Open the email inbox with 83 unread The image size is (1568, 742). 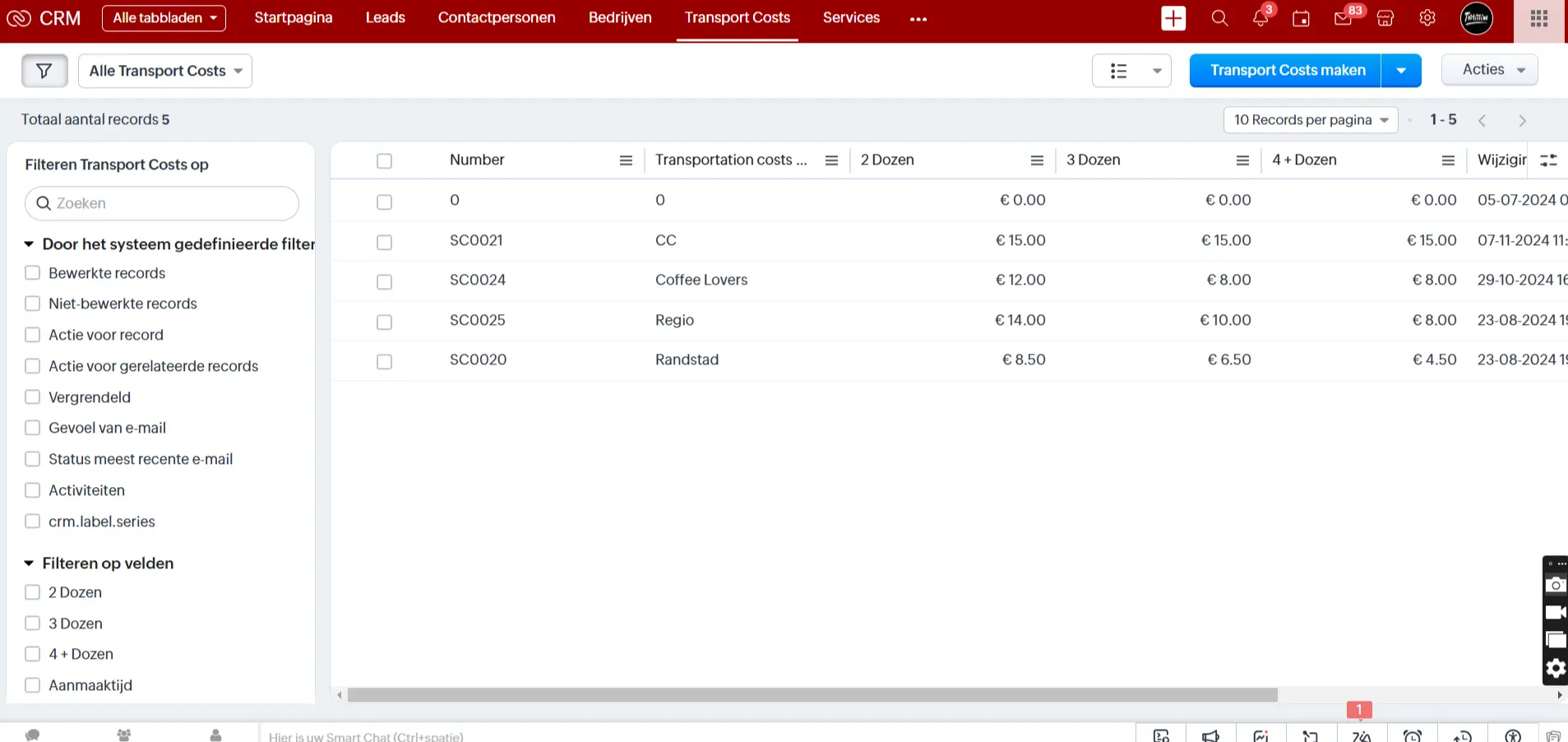coord(1343,18)
